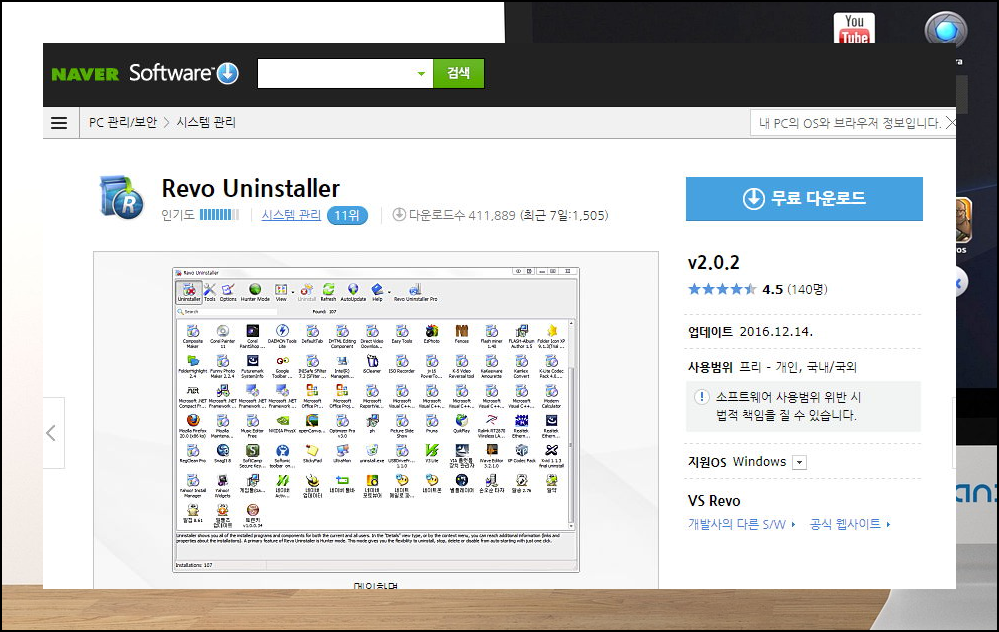The width and height of the screenshot is (999, 632).
Task: Click the NAVER logo
Action: (x=85, y=74)
